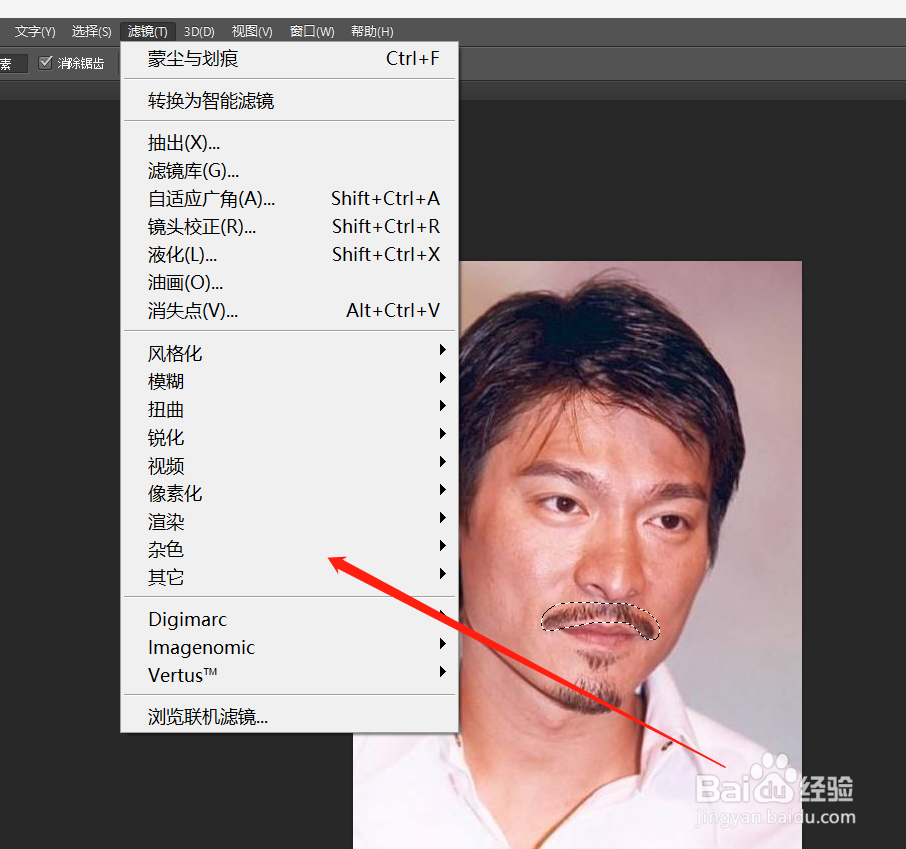This screenshot has width=906, height=849.
Task: Click 浏览联机滤镜... link entry
Action: coord(289,716)
